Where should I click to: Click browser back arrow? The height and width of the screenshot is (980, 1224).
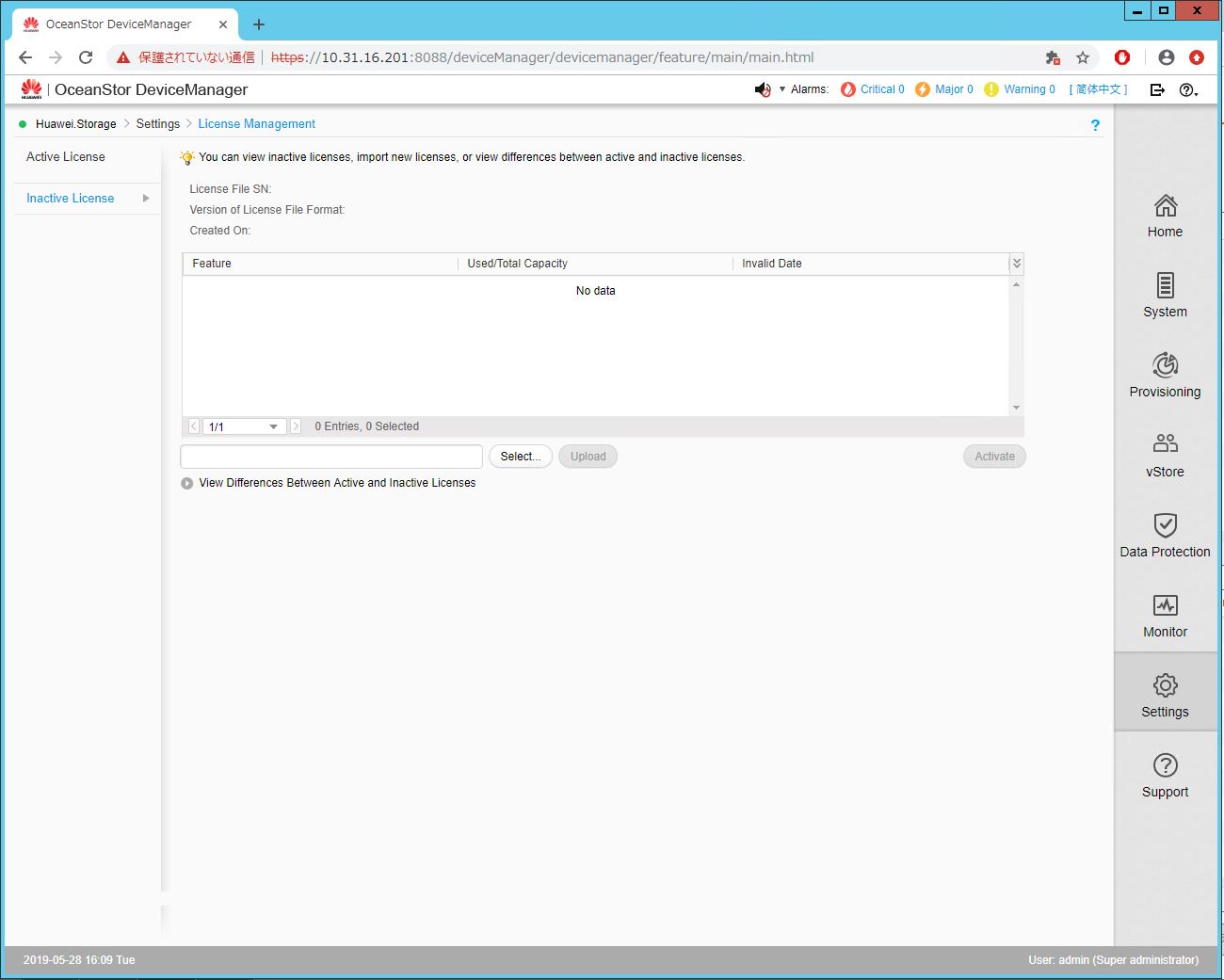pyautogui.click(x=25, y=57)
